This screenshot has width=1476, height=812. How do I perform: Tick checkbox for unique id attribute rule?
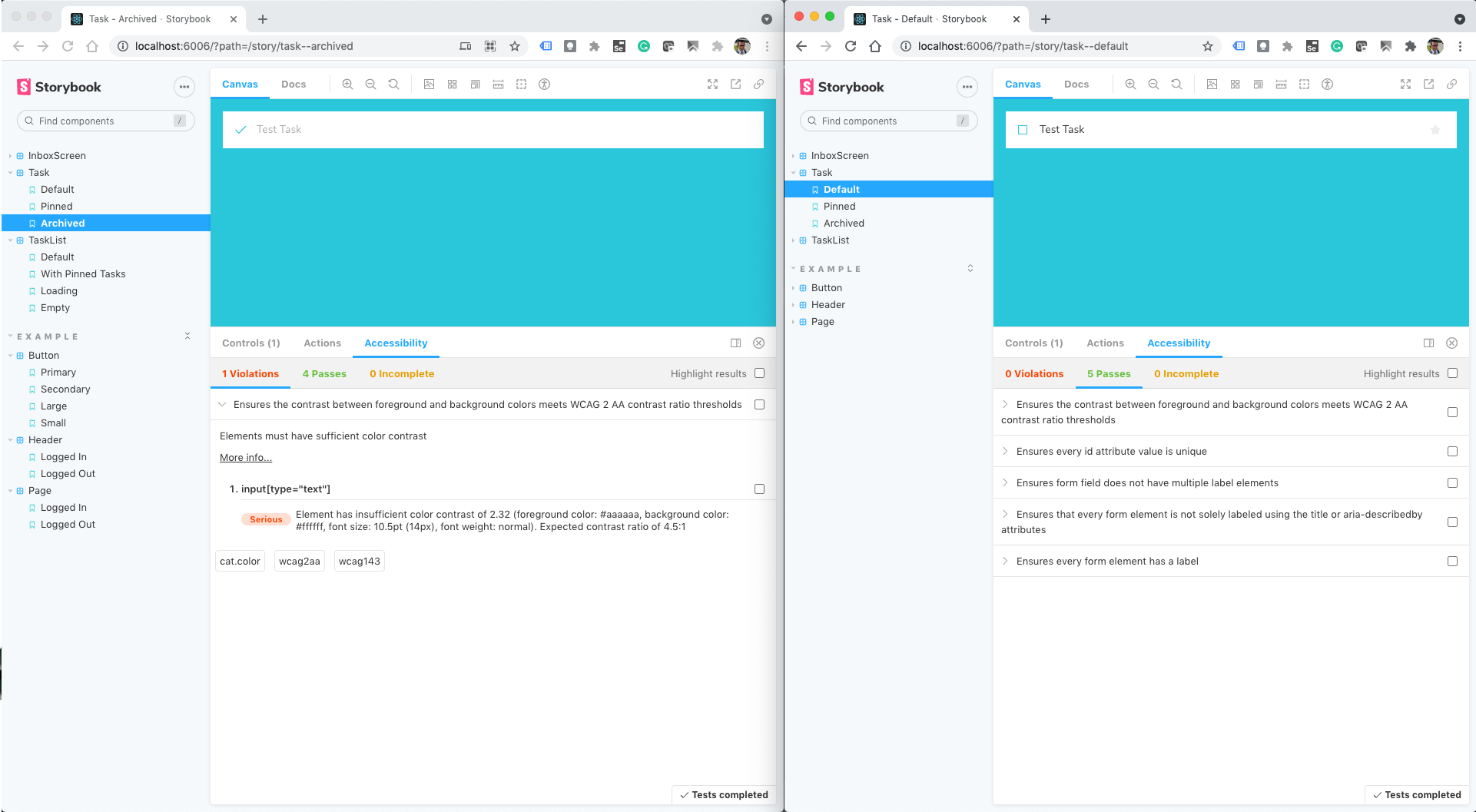pos(1452,452)
